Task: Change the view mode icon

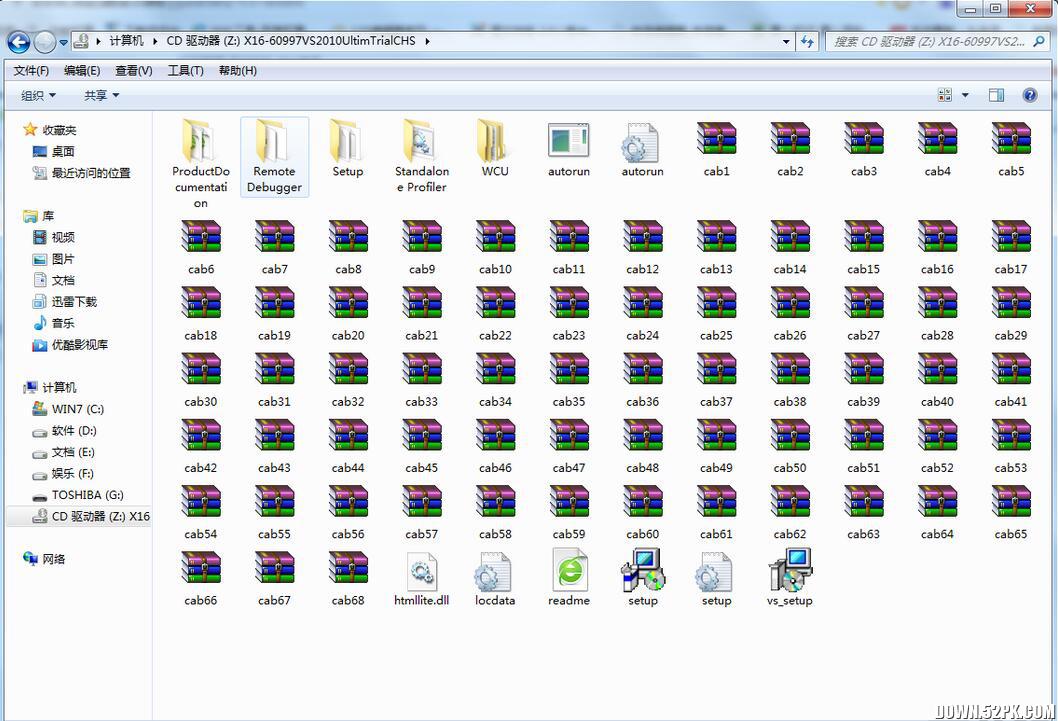Action: (945, 95)
